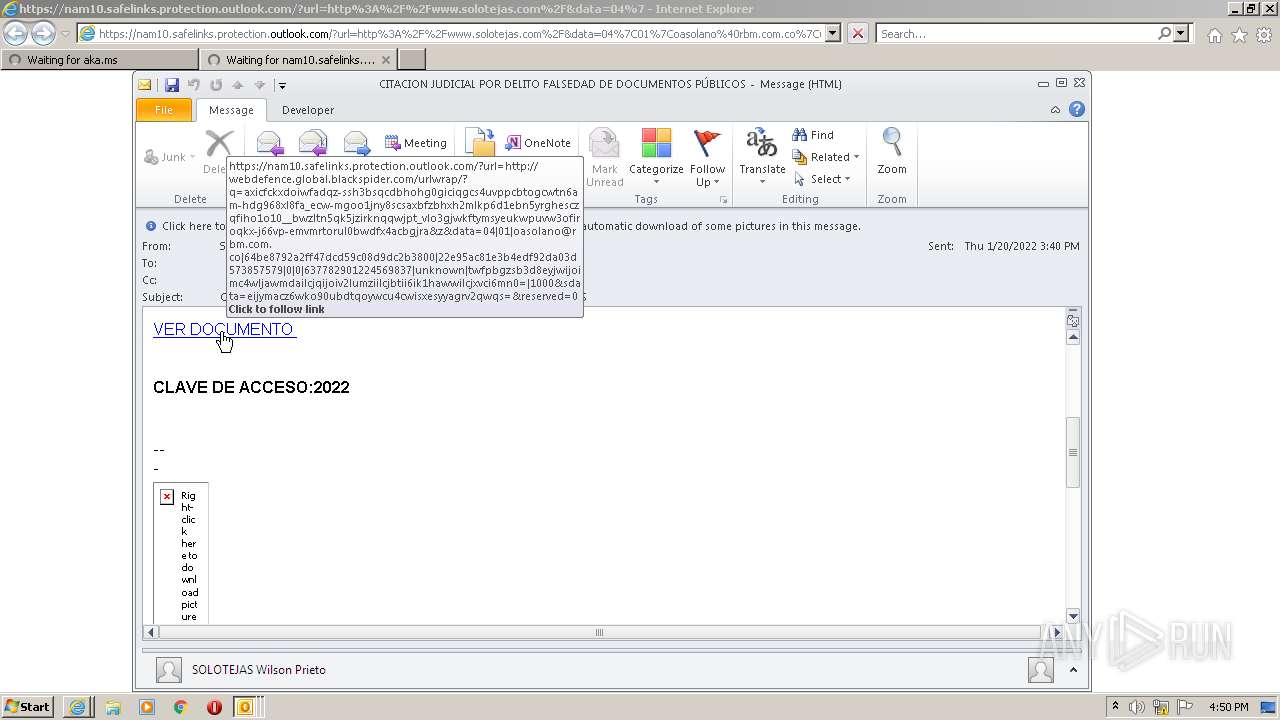Click the Forward icon
The image size is (1280, 720).
pos(357,143)
